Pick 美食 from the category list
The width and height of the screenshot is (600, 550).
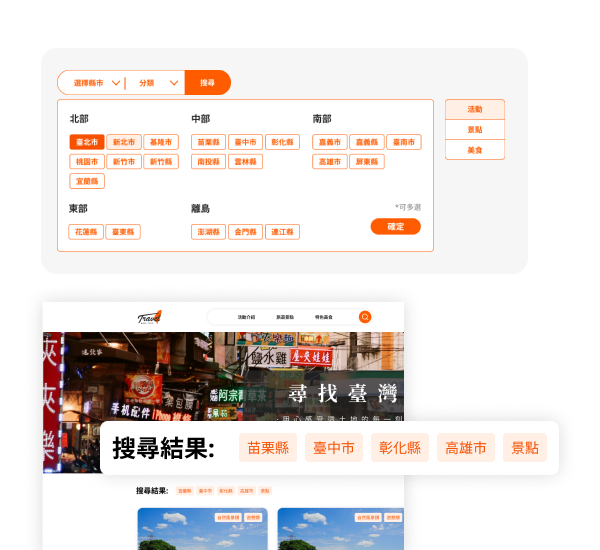click(474, 149)
